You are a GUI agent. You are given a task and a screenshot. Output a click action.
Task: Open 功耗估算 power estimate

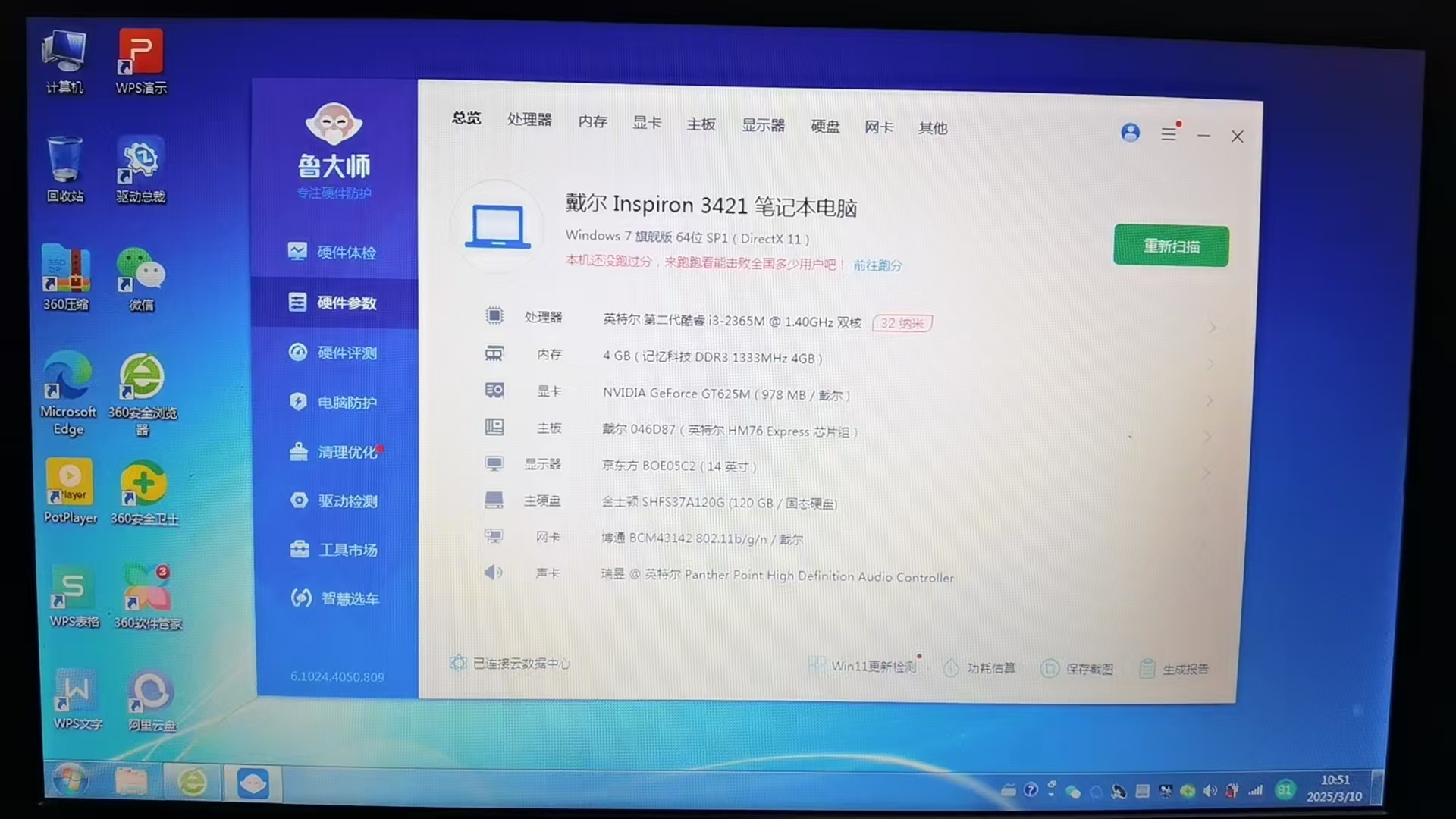(979, 668)
